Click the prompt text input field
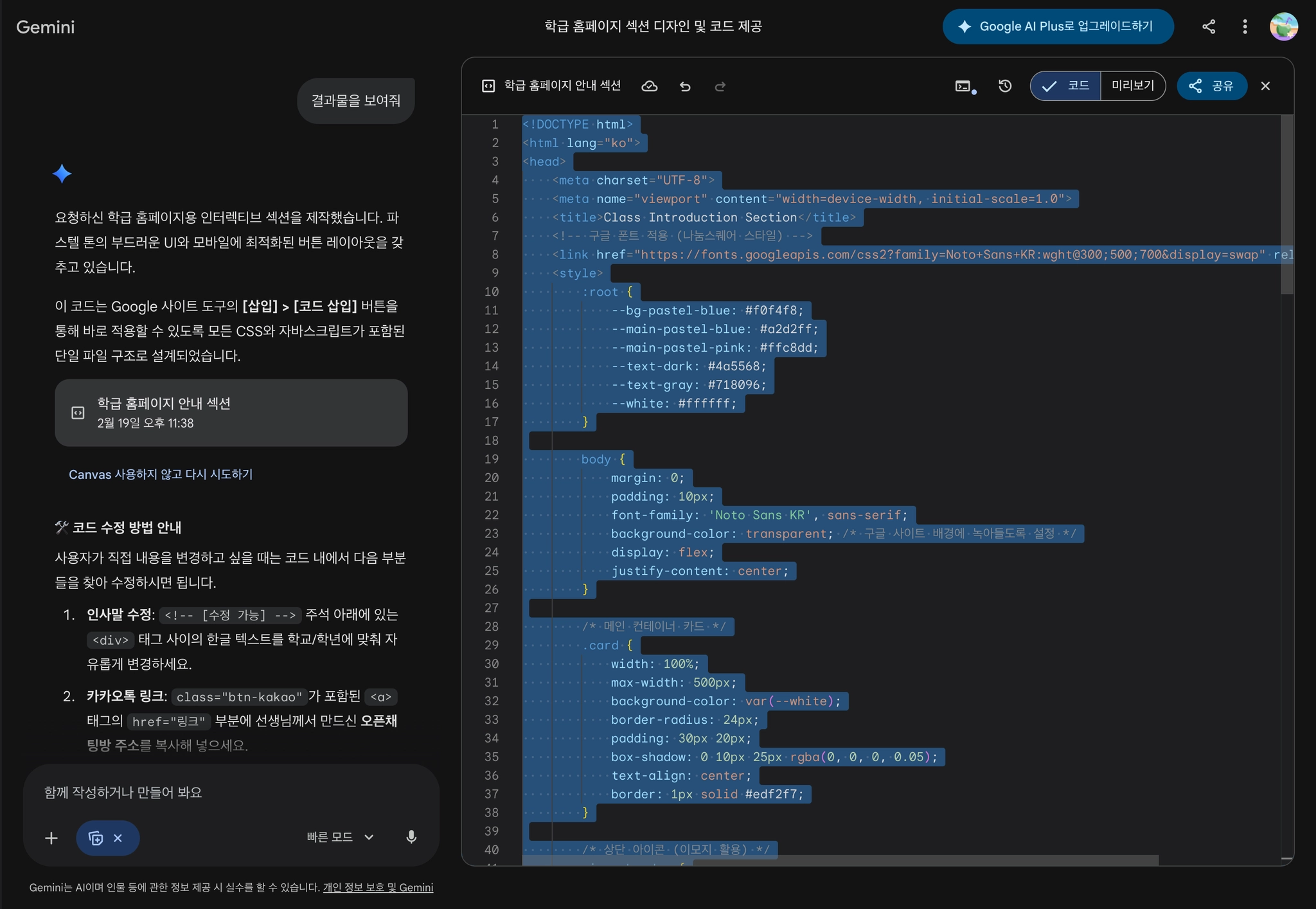This screenshot has width=1316, height=909. pyautogui.click(x=230, y=792)
